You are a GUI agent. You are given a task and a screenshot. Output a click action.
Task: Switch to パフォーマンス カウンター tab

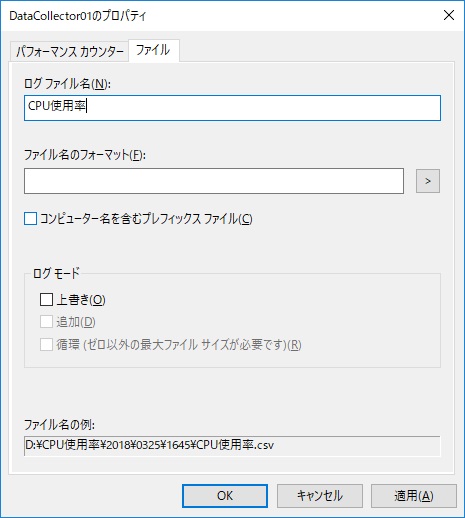pos(69,52)
